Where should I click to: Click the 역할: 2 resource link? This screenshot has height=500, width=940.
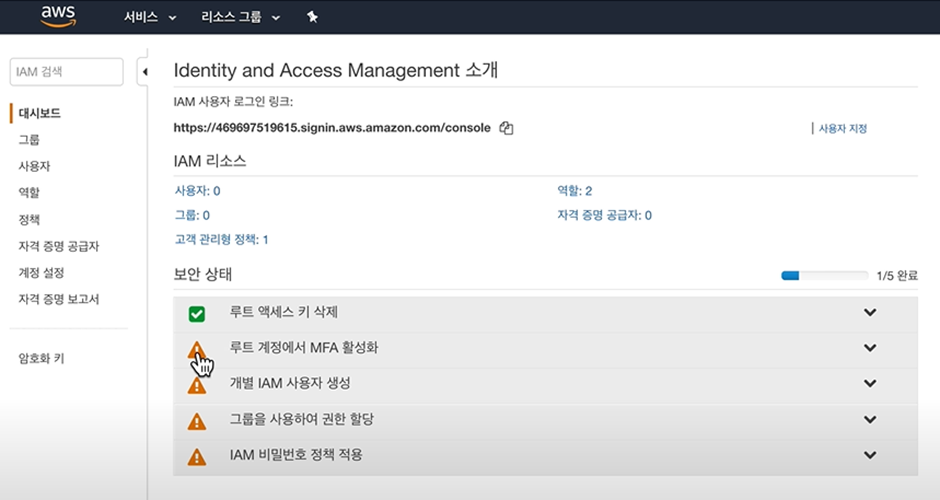click(574, 191)
